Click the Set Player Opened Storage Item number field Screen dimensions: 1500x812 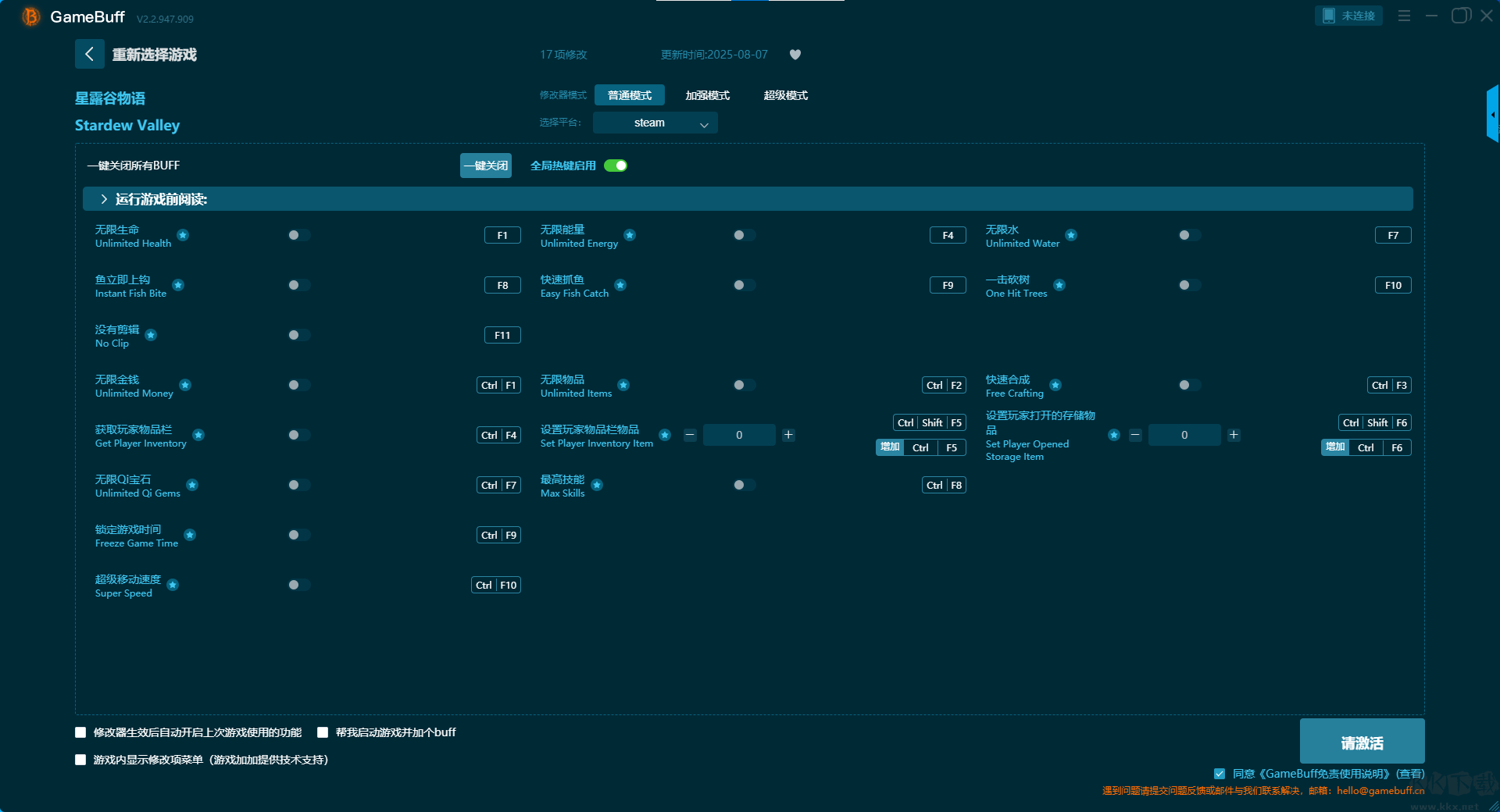(x=1184, y=435)
